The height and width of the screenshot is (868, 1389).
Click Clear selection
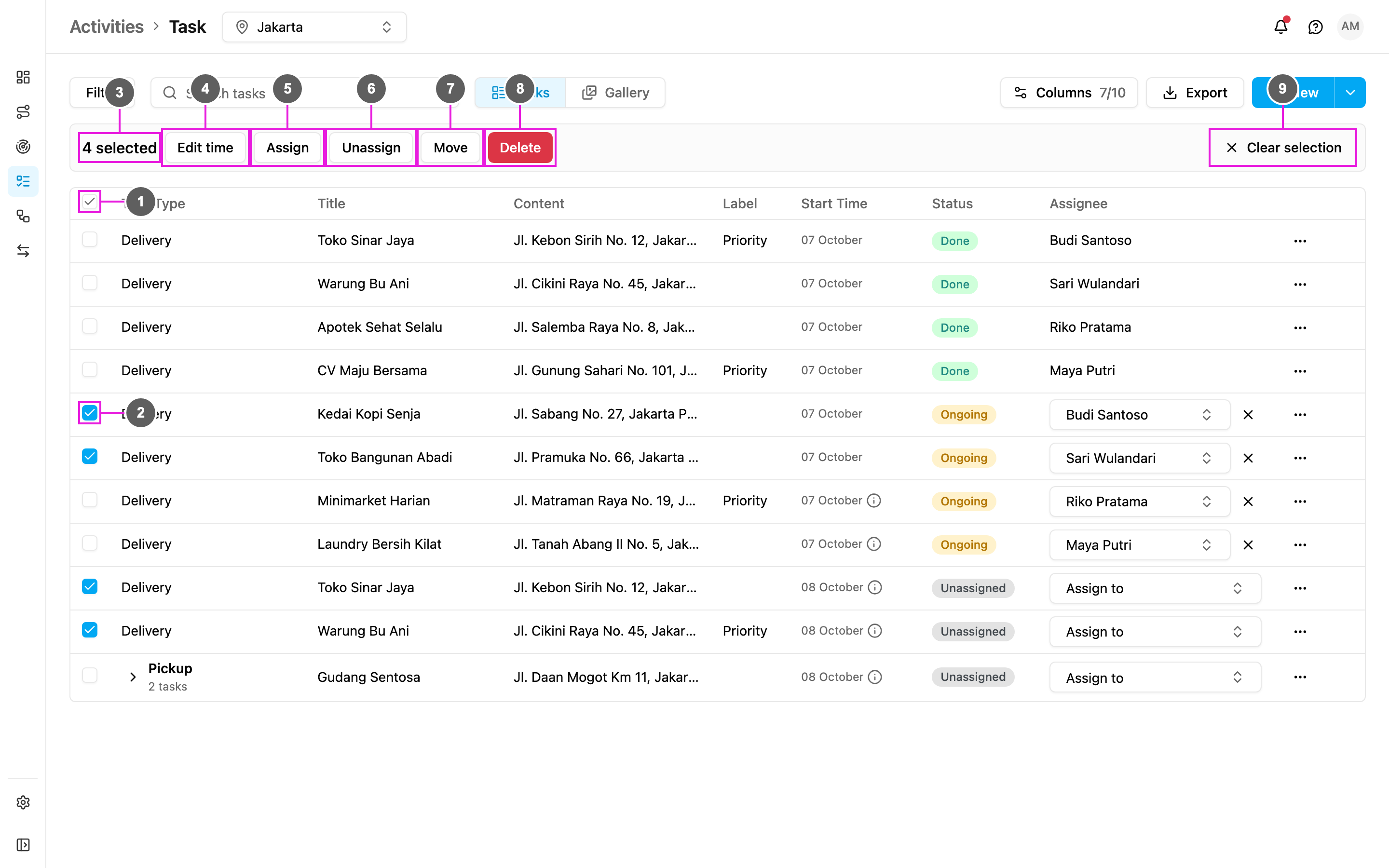point(1283,148)
